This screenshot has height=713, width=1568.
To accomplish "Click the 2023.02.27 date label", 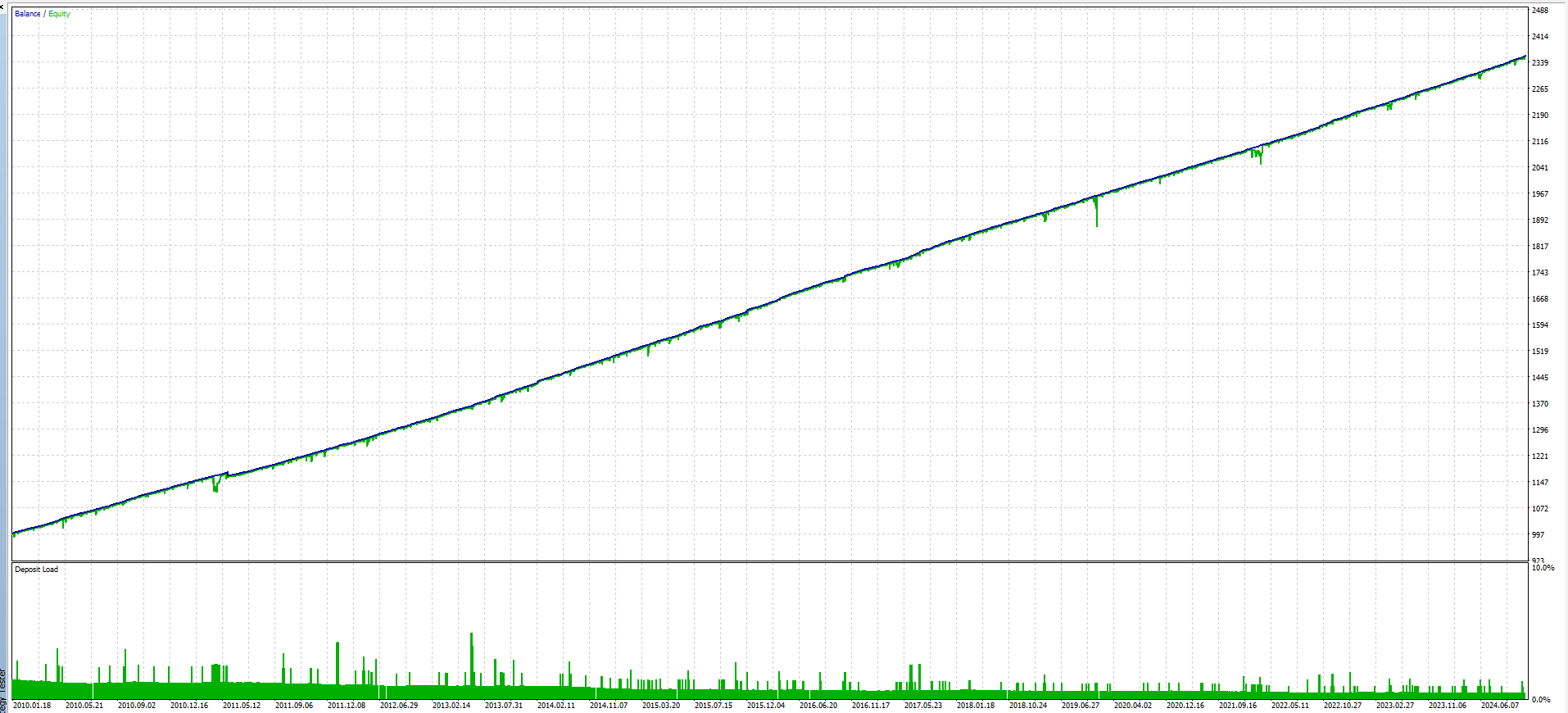I will [x=1395, y=706].
